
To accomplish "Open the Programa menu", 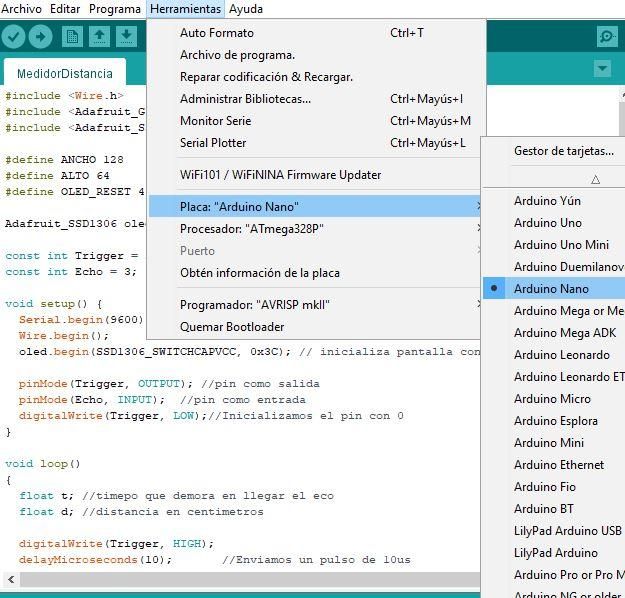I will [x=115, y=9].
